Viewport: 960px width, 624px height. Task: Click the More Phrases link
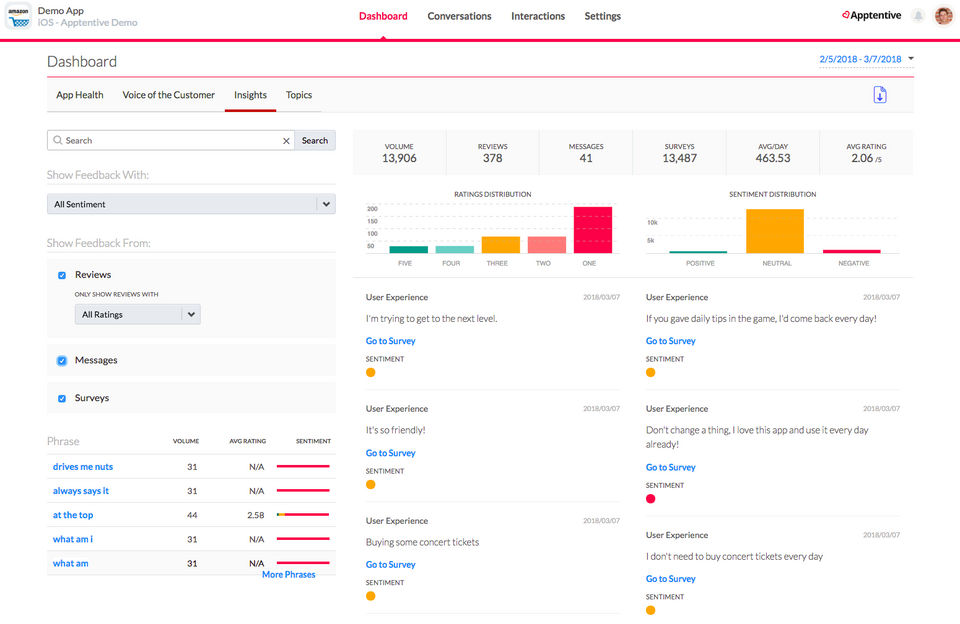288,575
